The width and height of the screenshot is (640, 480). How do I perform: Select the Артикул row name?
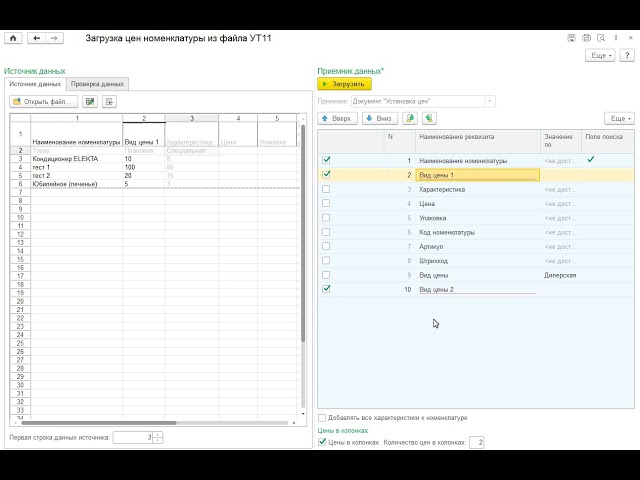click(431, 247)
